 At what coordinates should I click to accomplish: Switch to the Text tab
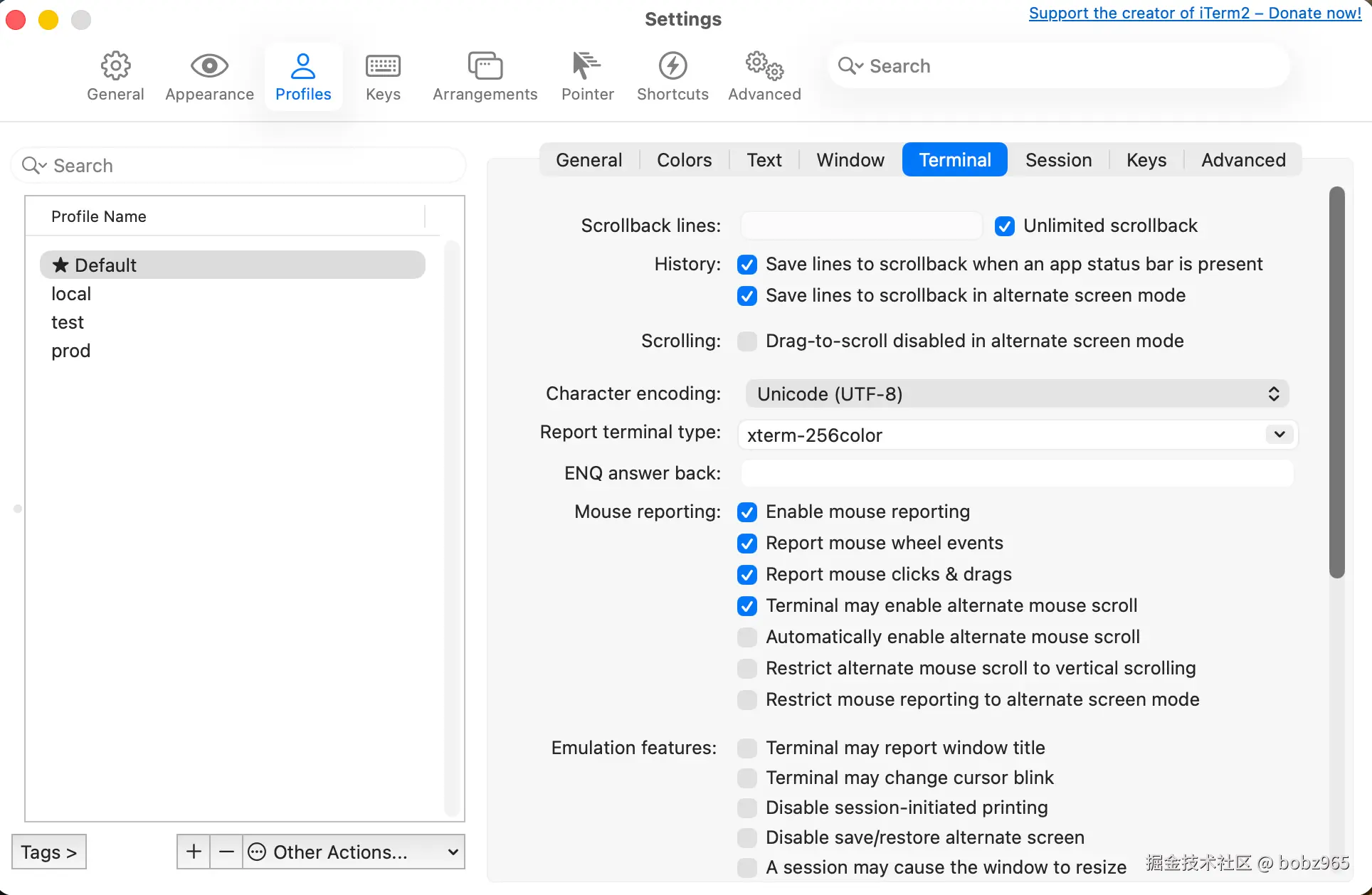pyautogui.click(x=764, y=160)
